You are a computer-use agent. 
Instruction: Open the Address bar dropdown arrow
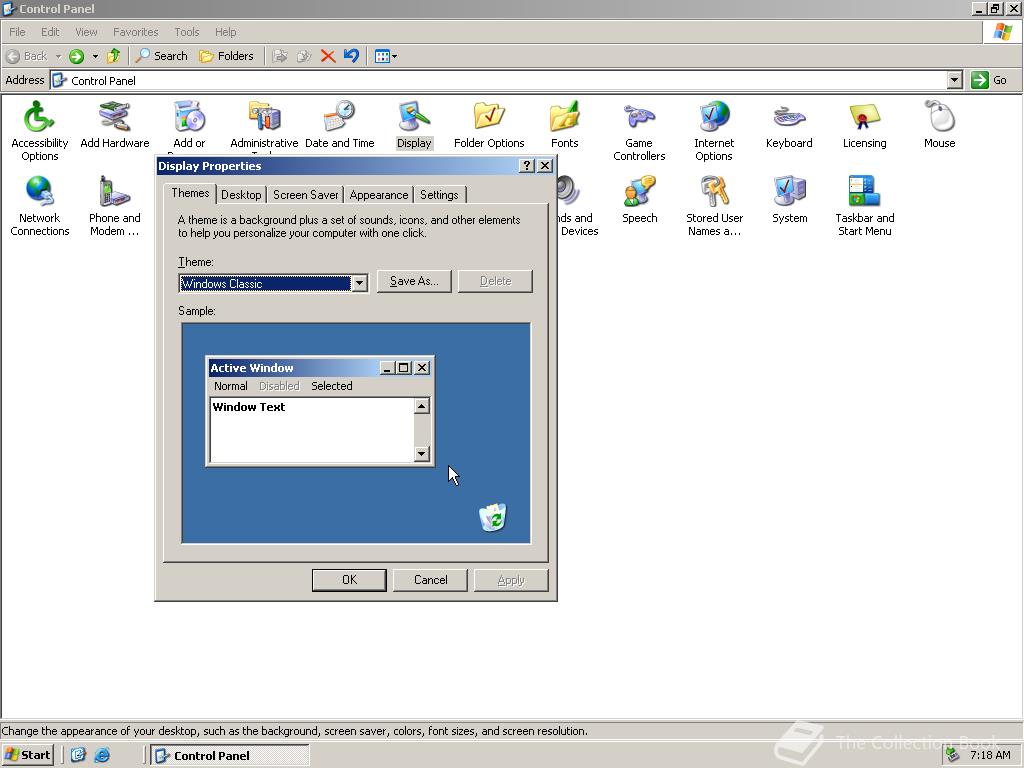(954, 80)
